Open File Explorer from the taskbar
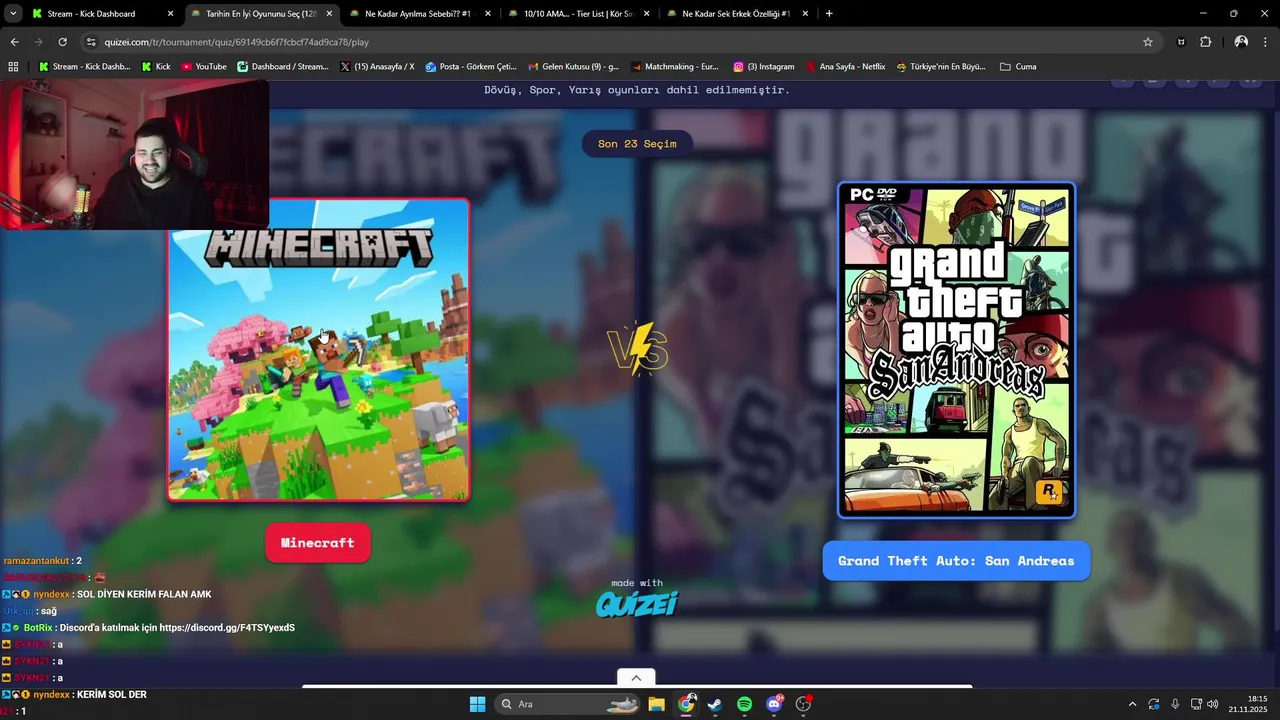This screenshot has width=1280, height=720. tap(656, 704)
